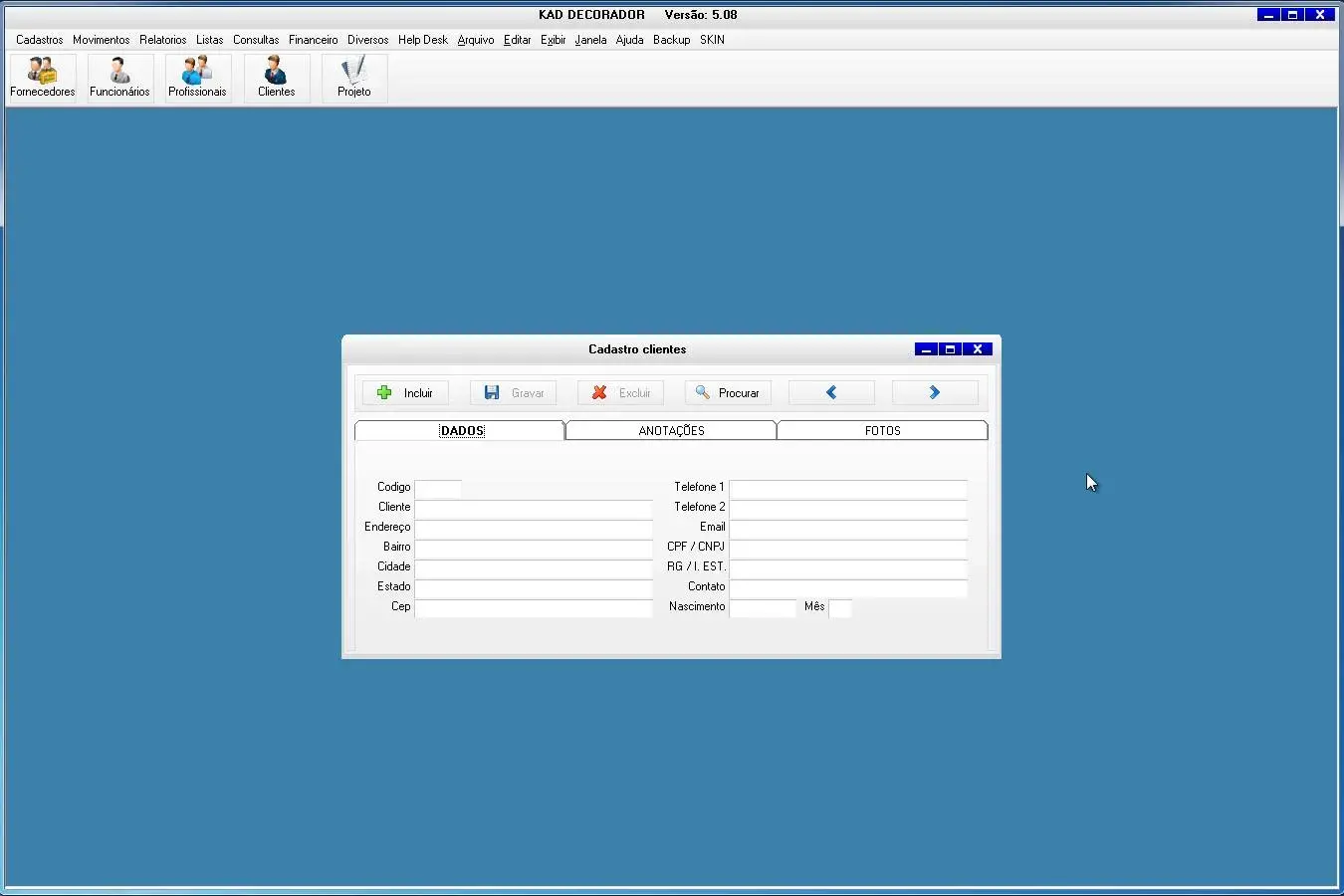1344x896 pixels.
Task: Open the Cadastros menu
Action: pos(40,40)
